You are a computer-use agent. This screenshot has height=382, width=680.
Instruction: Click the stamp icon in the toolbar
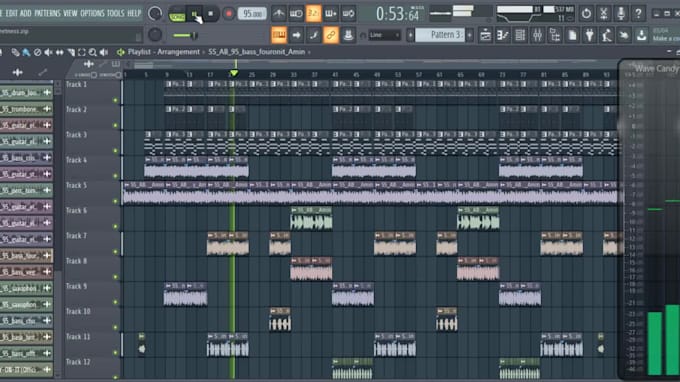point(348,35)
